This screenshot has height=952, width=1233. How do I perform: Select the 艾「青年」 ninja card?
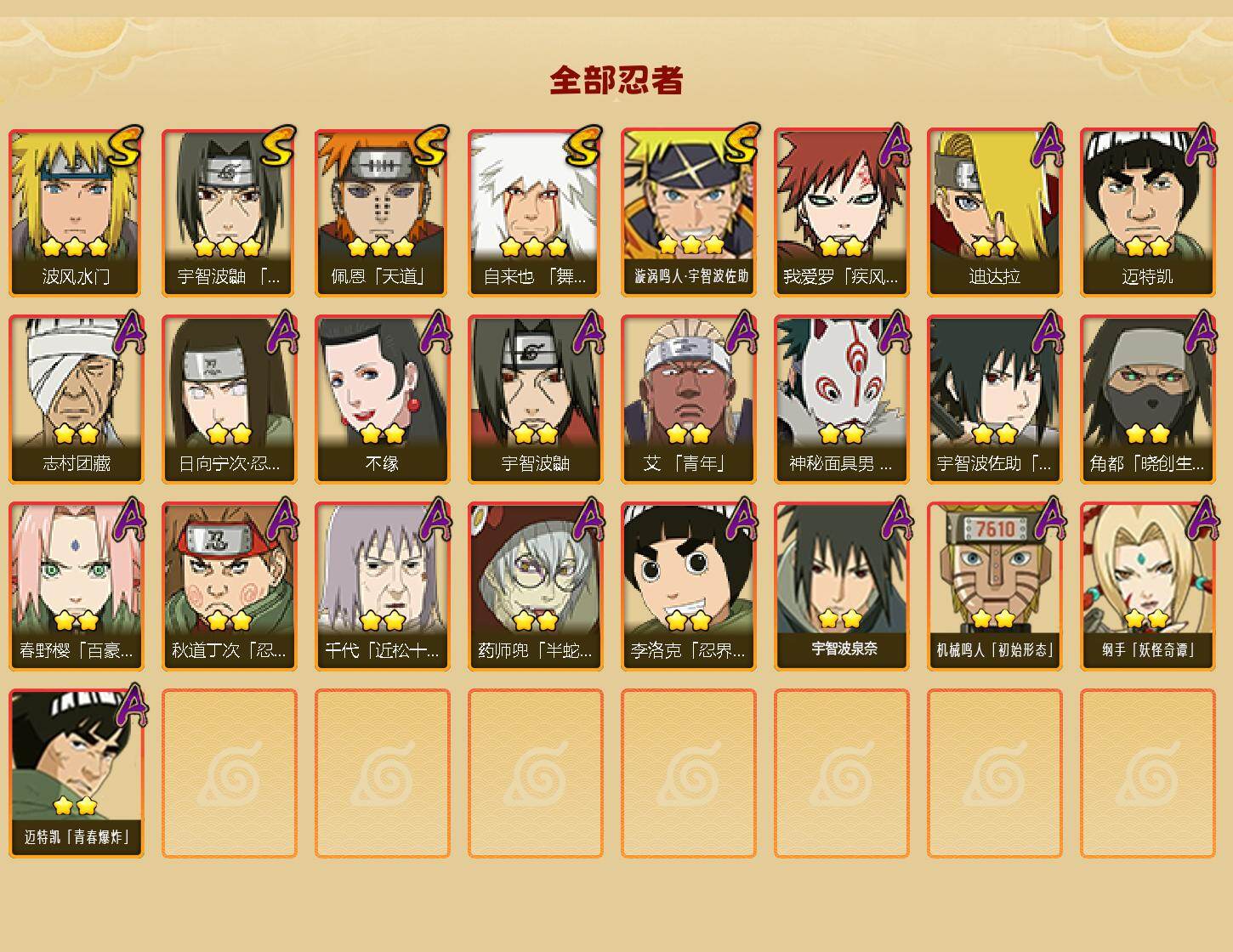point(689,399)
